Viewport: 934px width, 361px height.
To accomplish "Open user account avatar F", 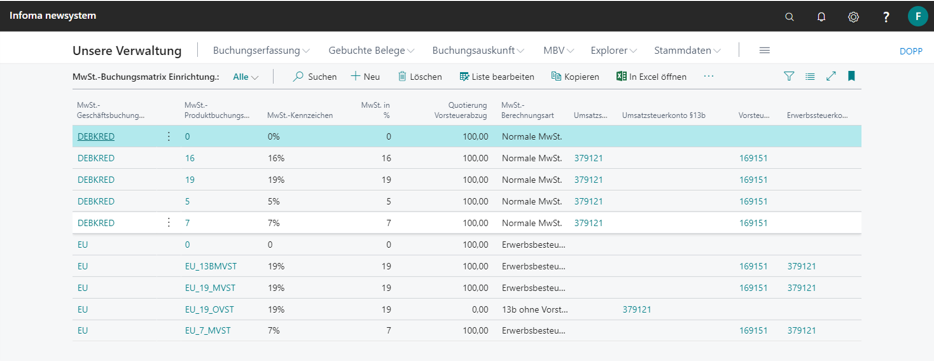I will (917, 16).
